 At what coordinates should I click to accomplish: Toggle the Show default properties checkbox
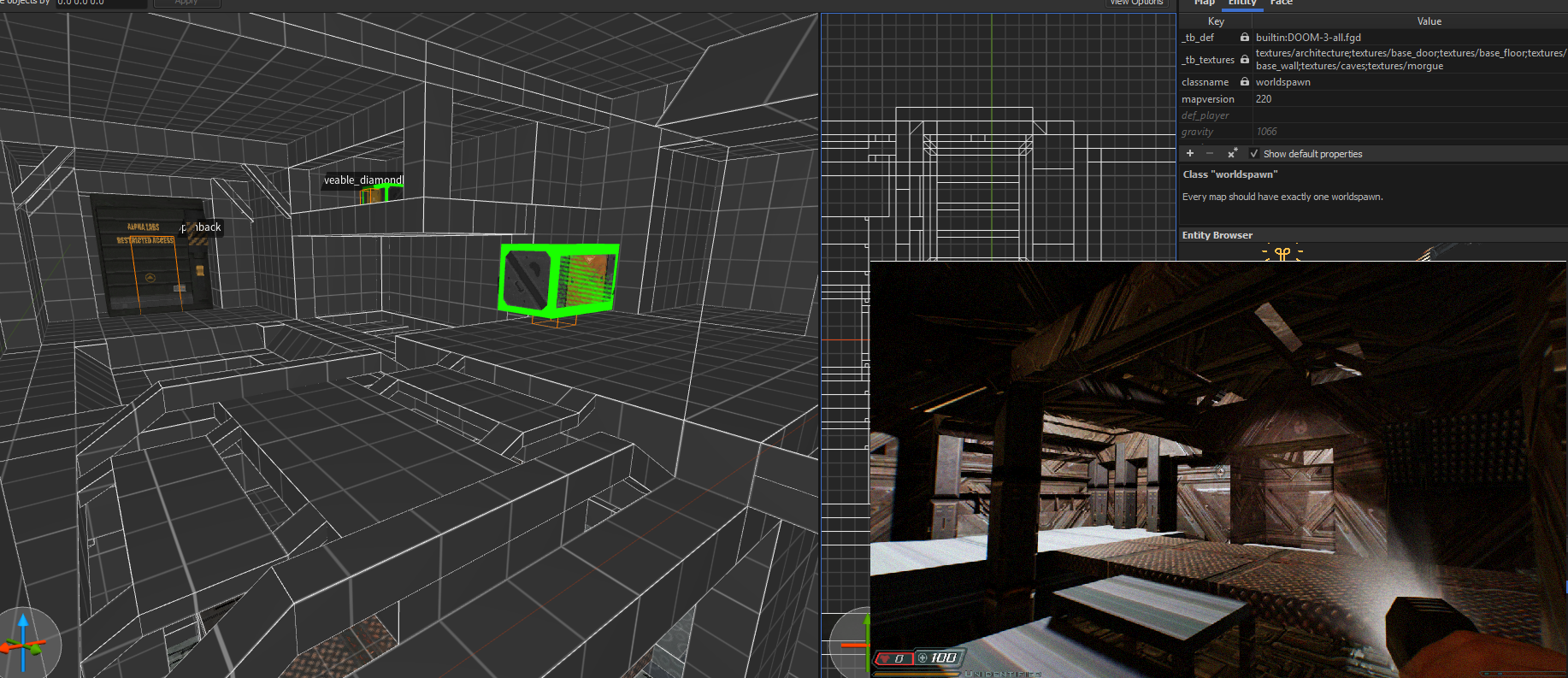tap(1254, 154)
